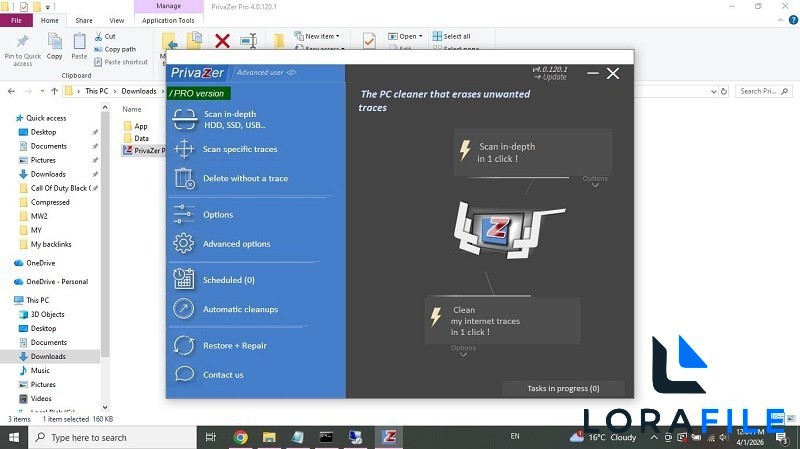Click the Explorer Up arrow navigation button
The image size is (800, 449).
tap(55, 91)
